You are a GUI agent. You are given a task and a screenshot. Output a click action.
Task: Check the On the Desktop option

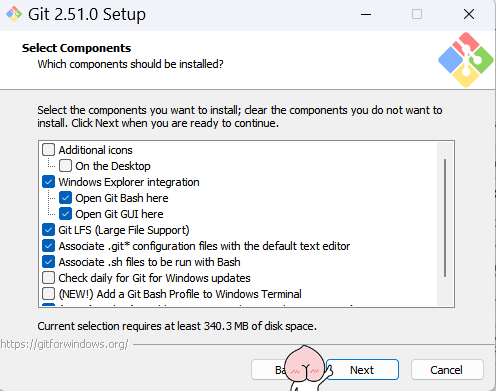65,166
